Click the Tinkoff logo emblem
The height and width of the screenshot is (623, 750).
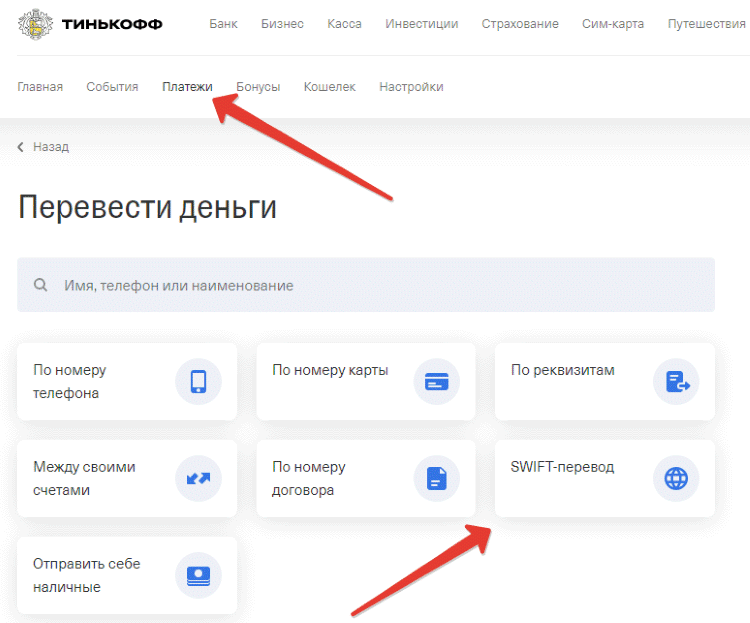35,24
